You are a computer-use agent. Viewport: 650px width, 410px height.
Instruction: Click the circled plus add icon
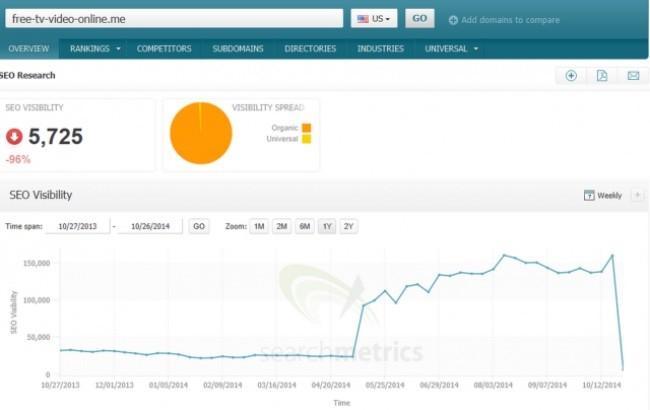coord(571,75)
